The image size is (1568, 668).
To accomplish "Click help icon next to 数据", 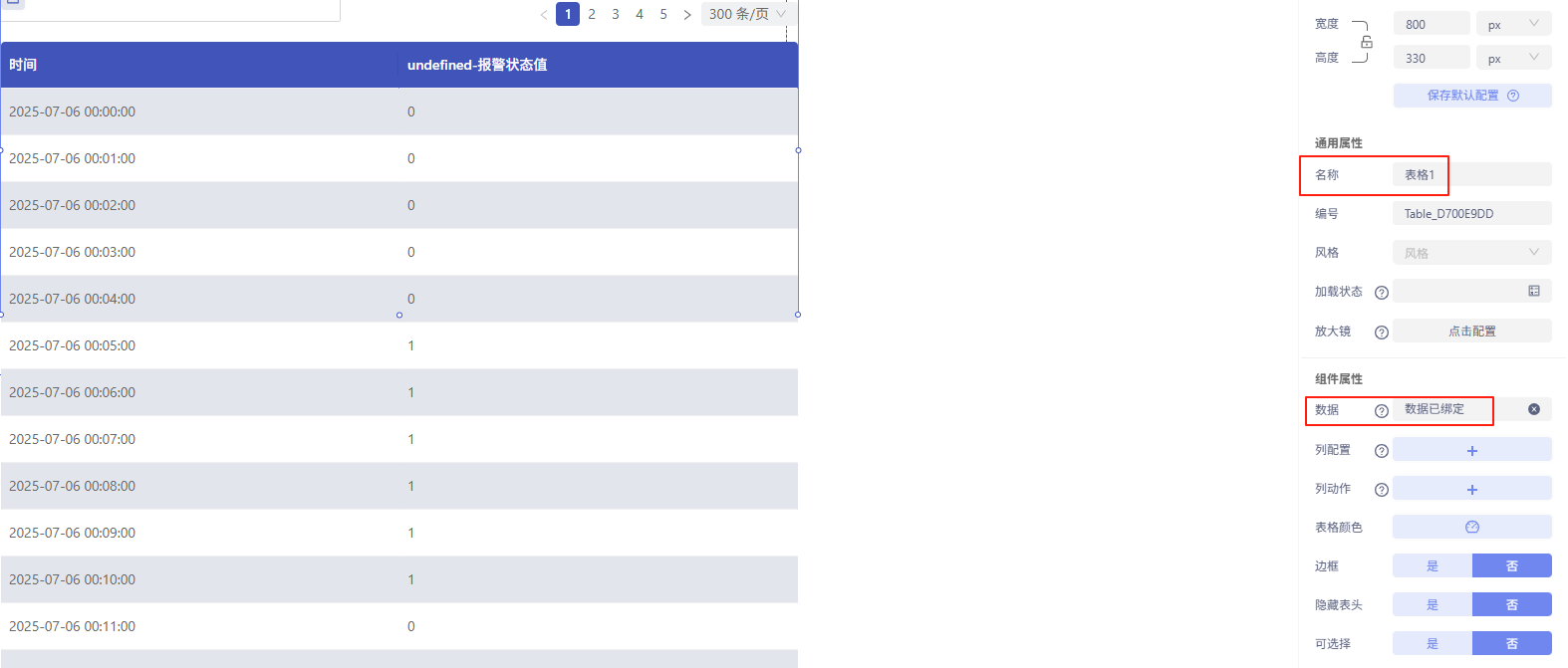I will click(1382, 411).
